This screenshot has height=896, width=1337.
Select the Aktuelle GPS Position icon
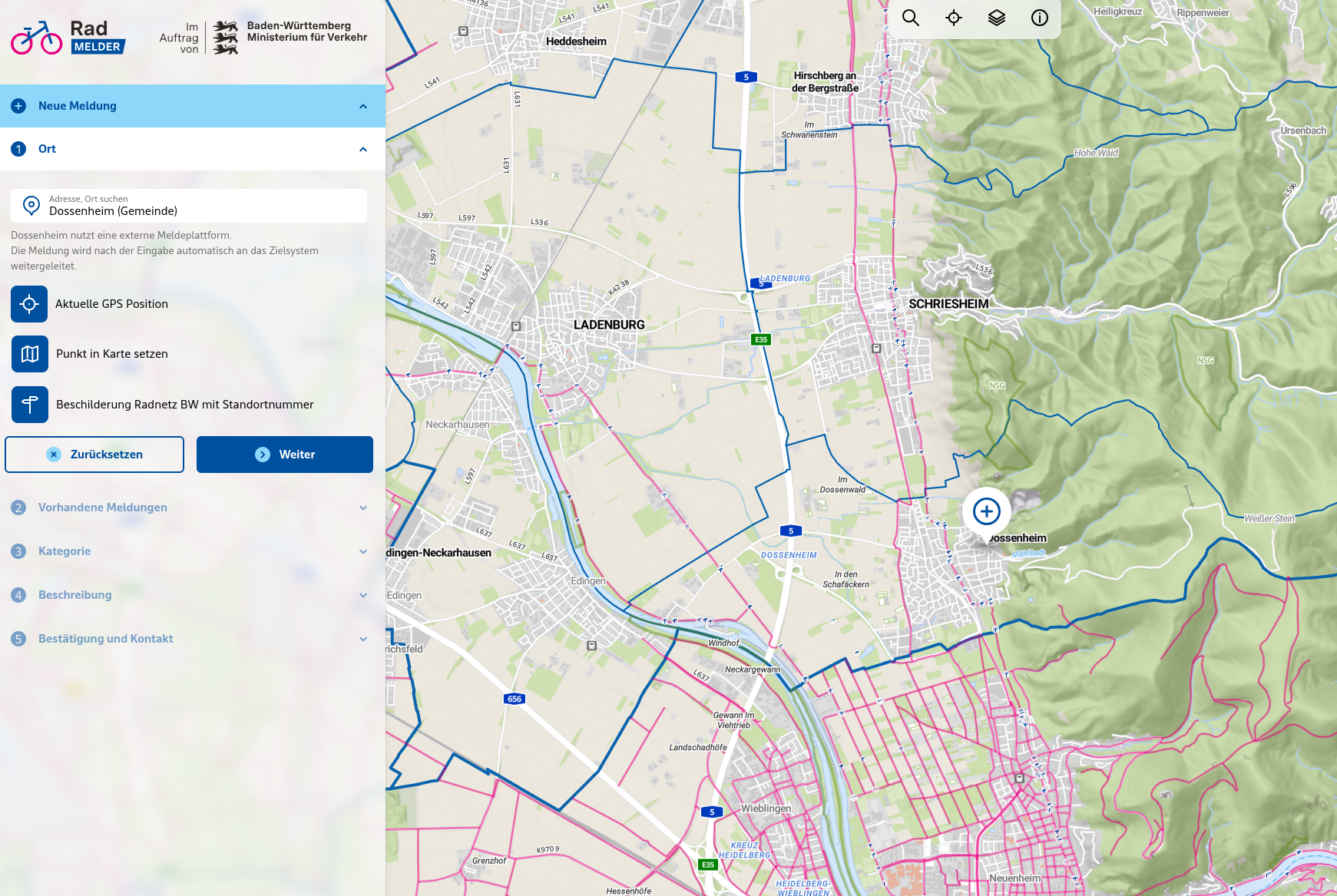[29, 304]
